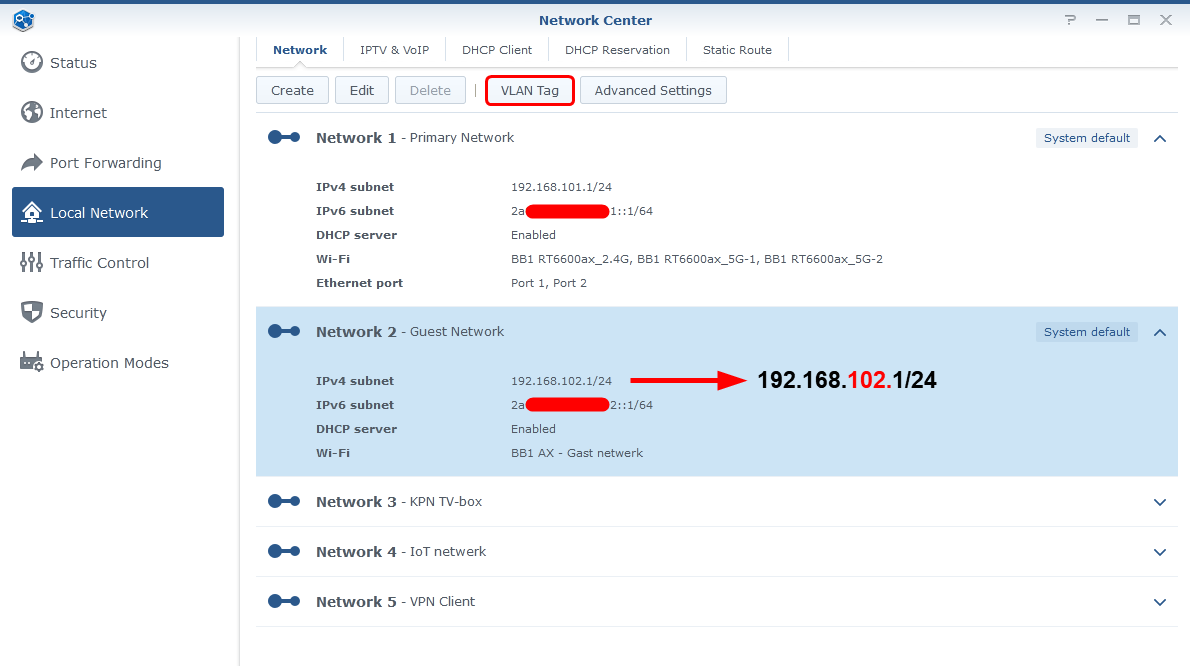Collapse Network 2 Guest Network section

(1160, 333)
